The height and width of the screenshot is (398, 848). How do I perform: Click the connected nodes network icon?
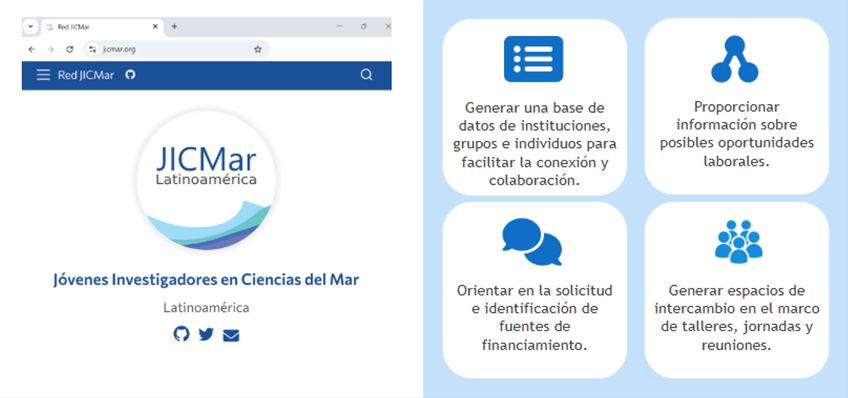point(734,59)
